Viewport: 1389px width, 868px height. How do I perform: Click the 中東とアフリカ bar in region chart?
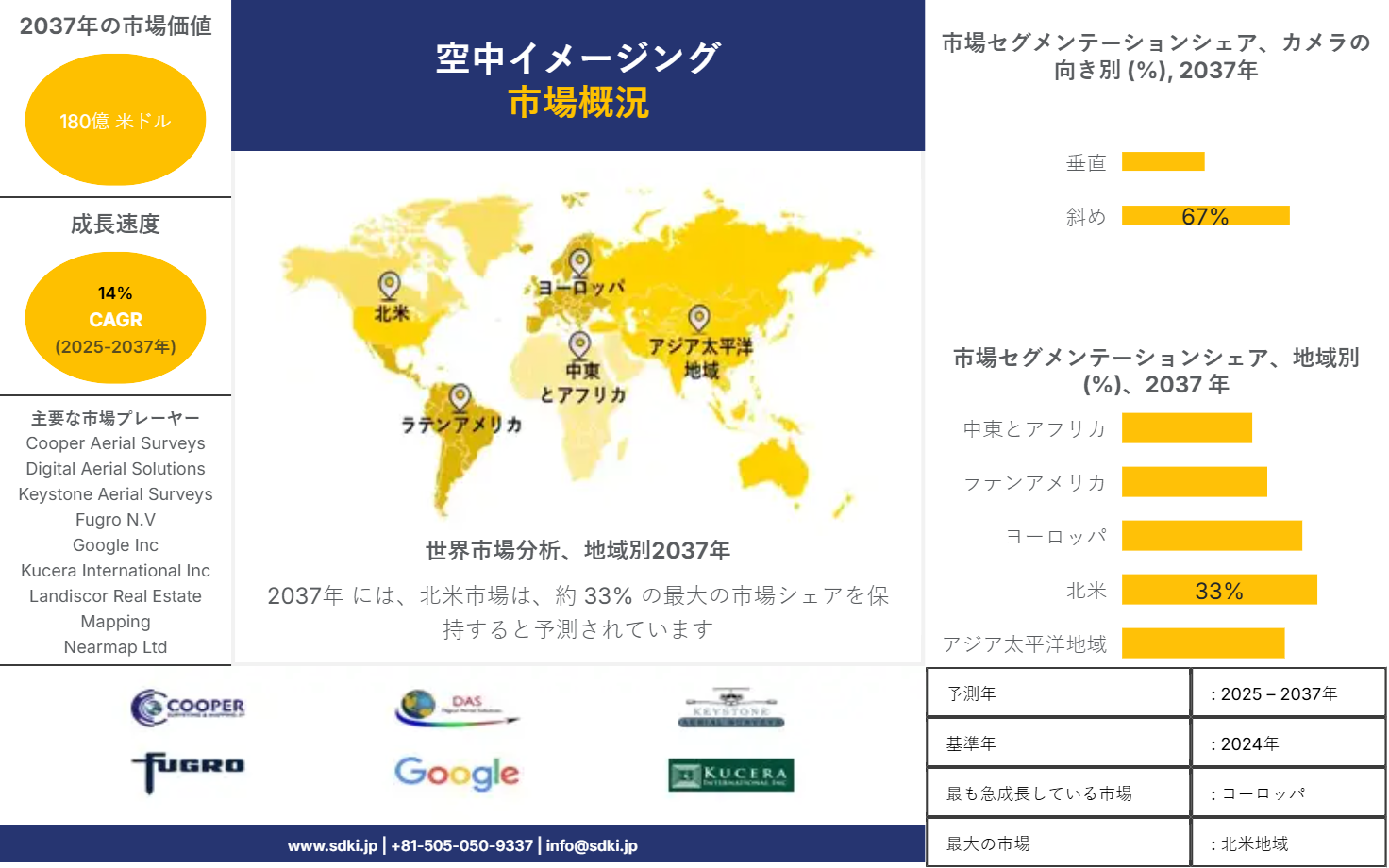1187,427
